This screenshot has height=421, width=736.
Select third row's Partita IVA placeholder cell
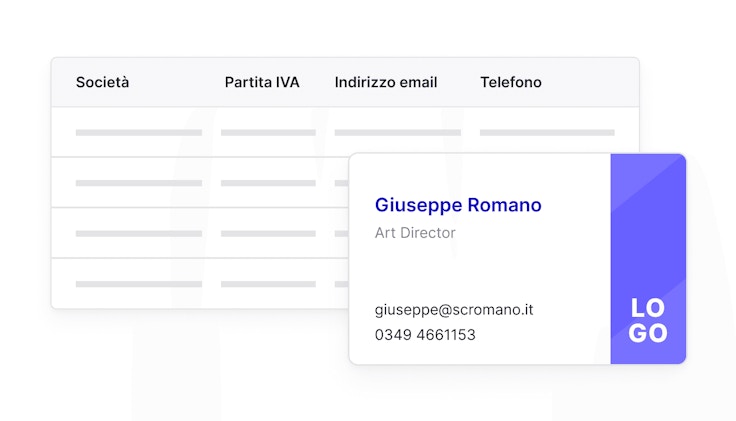coord(268,233)
